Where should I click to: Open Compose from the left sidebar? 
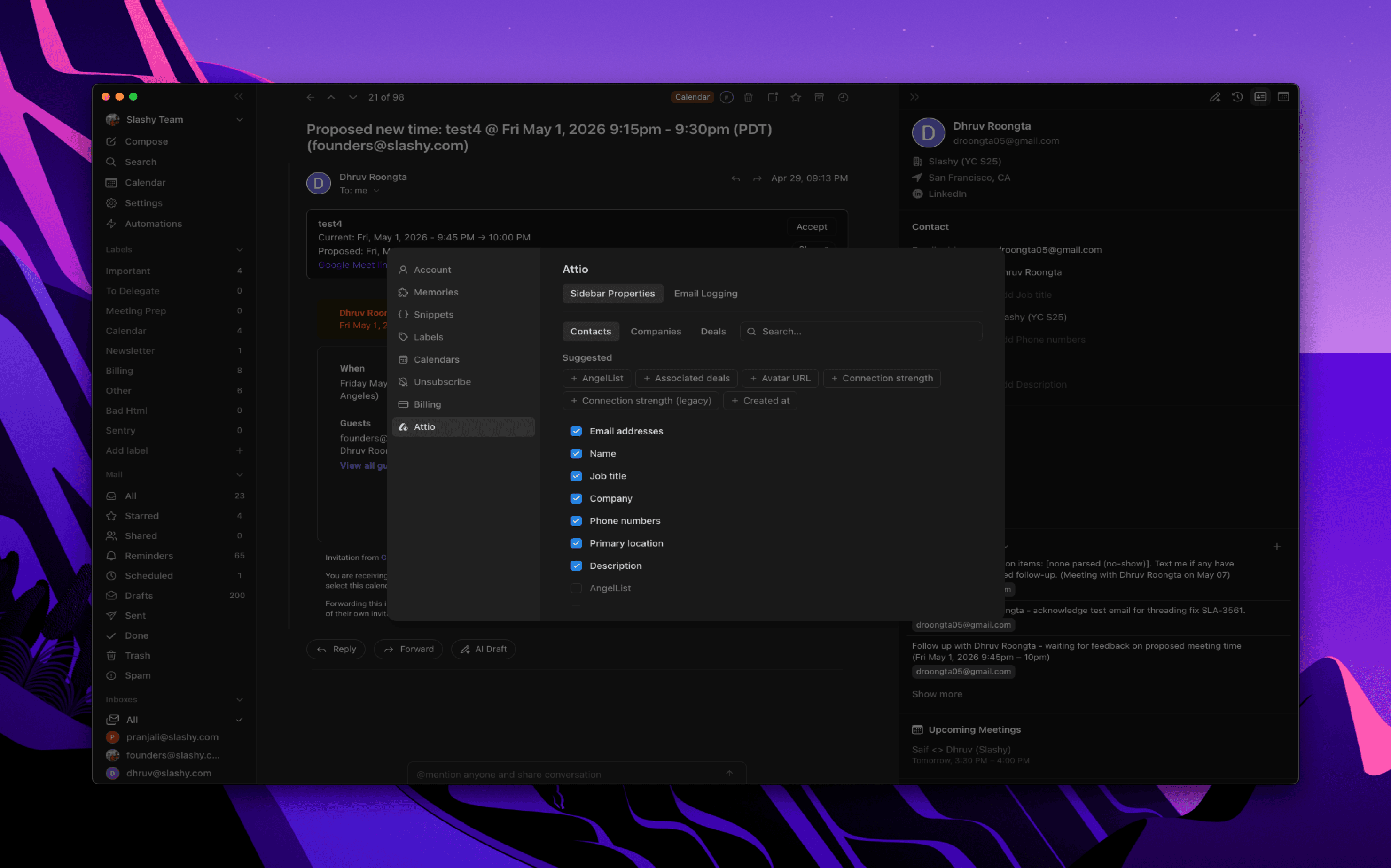147,141
